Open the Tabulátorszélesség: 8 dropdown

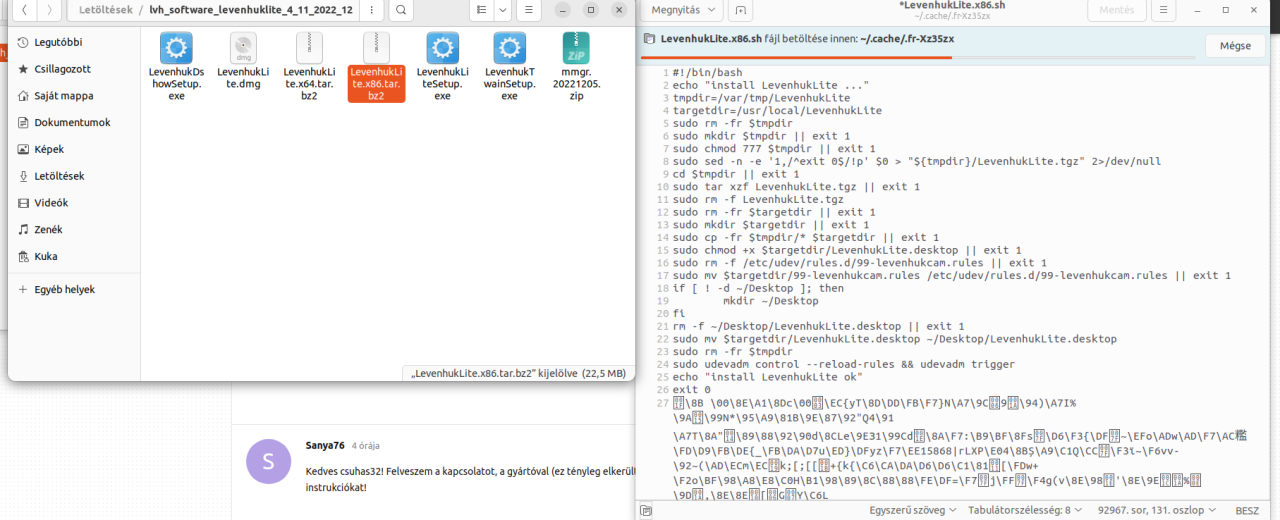(x=1024, y=510)
